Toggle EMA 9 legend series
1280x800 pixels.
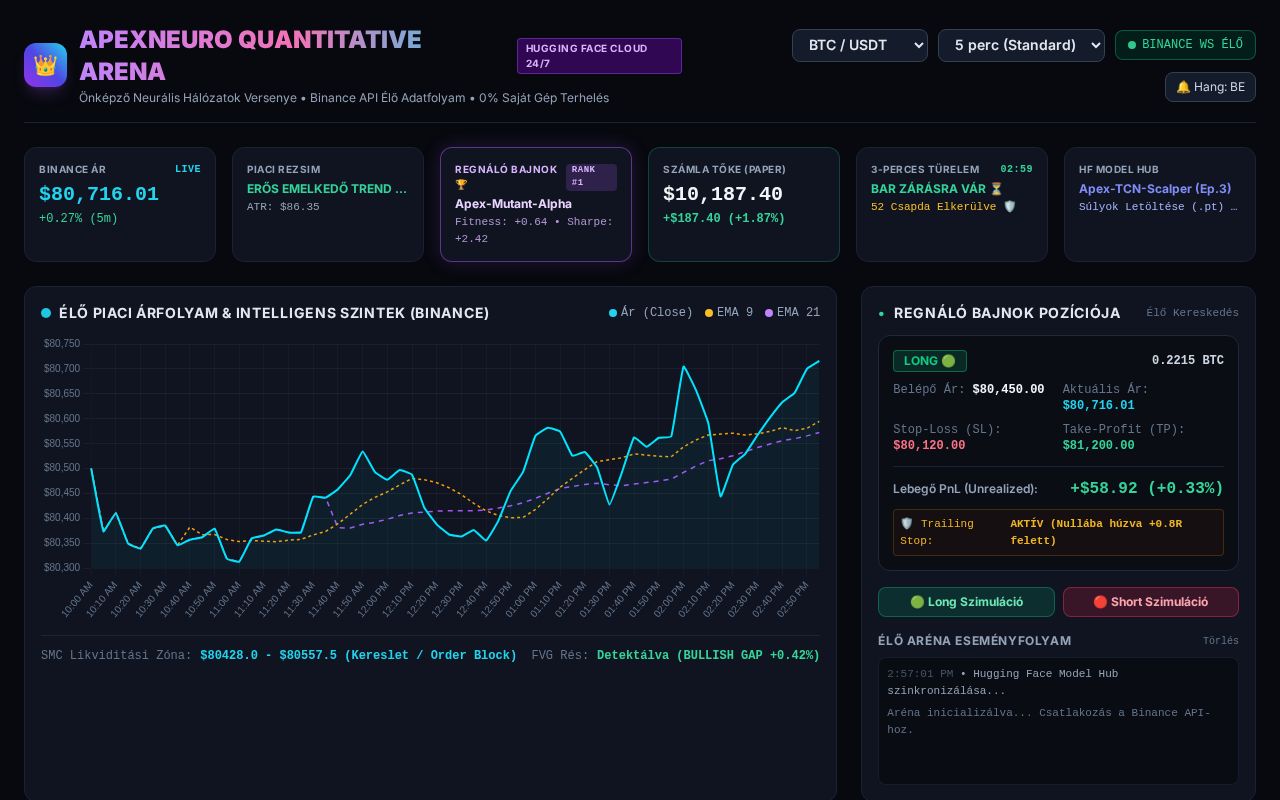pyautogui.click(x=729, y=313)
